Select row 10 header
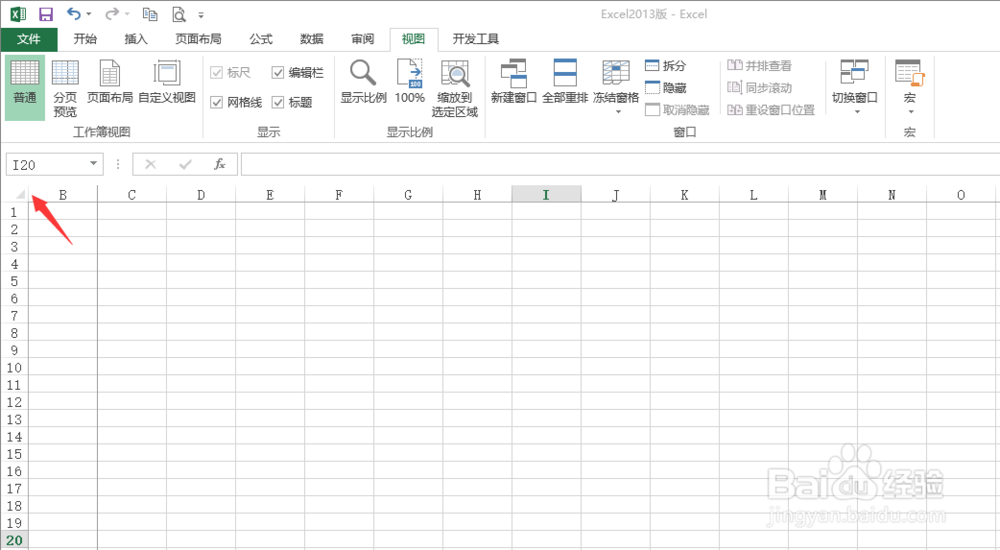The image size is (1000, 550). (14, 368)
